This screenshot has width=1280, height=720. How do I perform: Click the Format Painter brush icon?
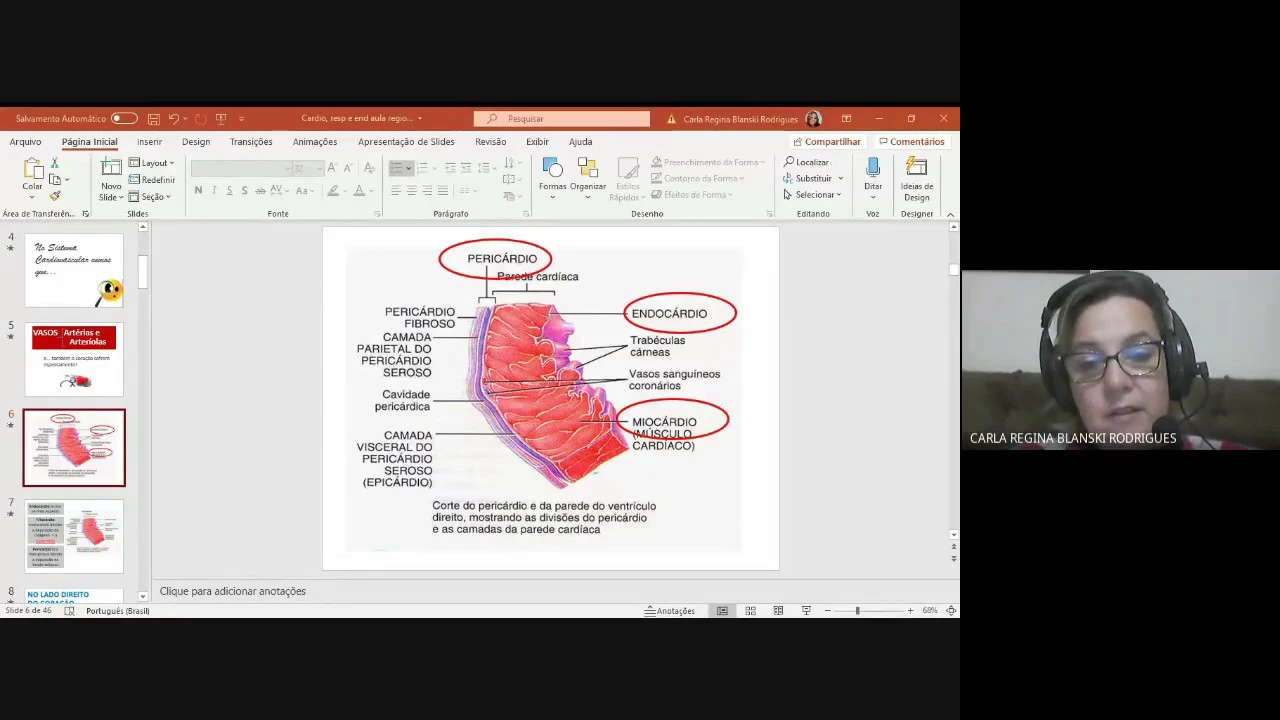(54, 196)
